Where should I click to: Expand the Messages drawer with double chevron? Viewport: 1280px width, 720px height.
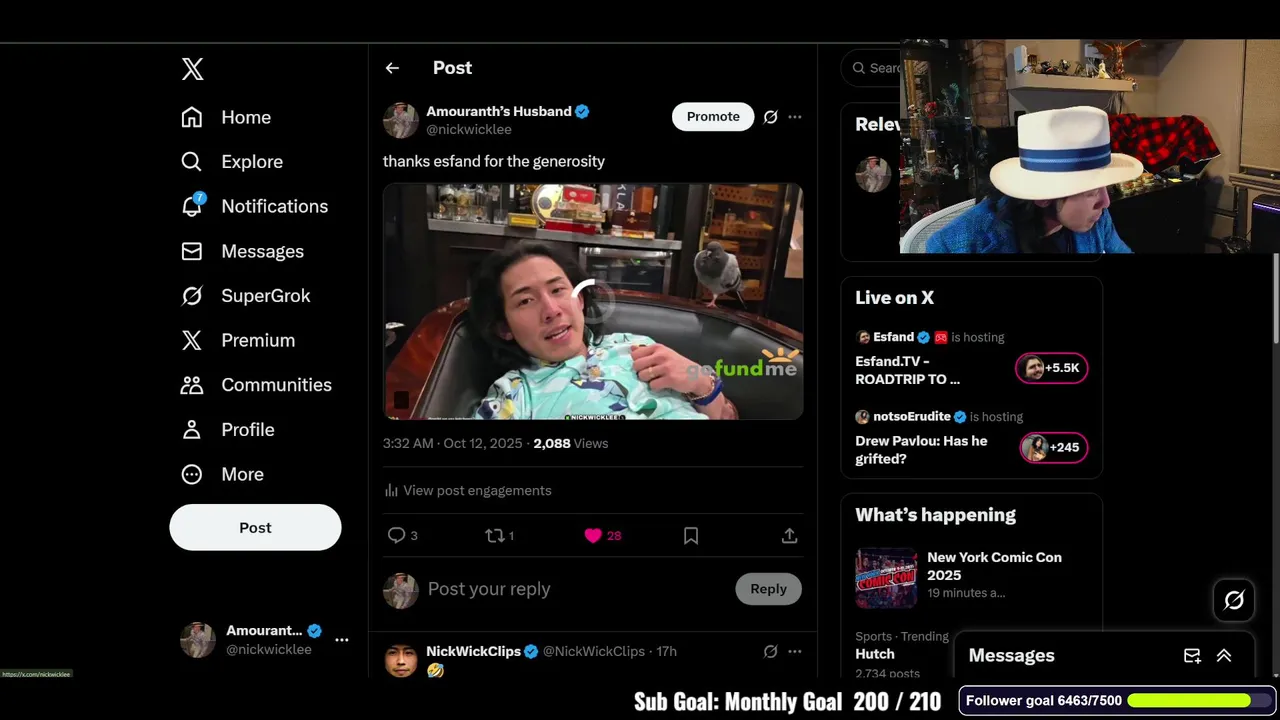click(x=1224, y=656)
